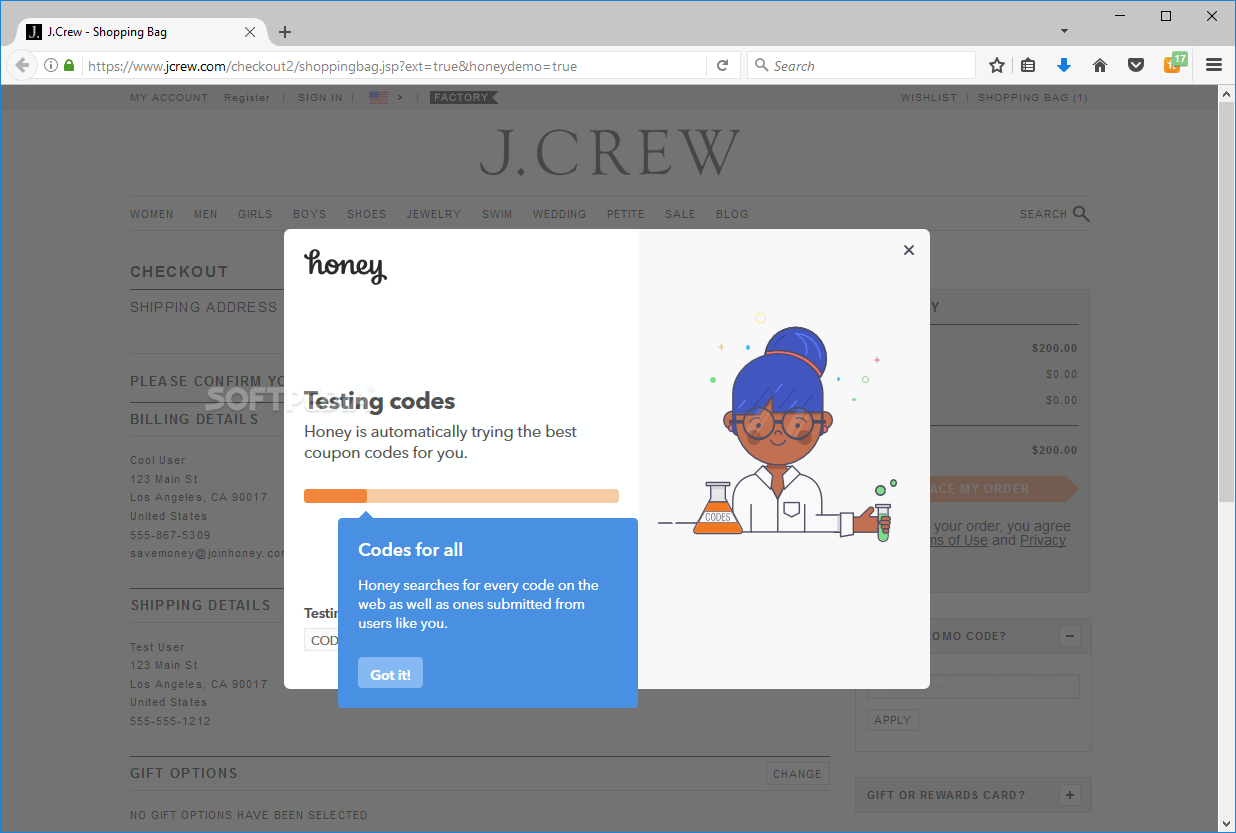Image resolution: width=1236 pixels, height=833 pixels.
Task: Close the Honey popup dialog
Action: point(909,250)
